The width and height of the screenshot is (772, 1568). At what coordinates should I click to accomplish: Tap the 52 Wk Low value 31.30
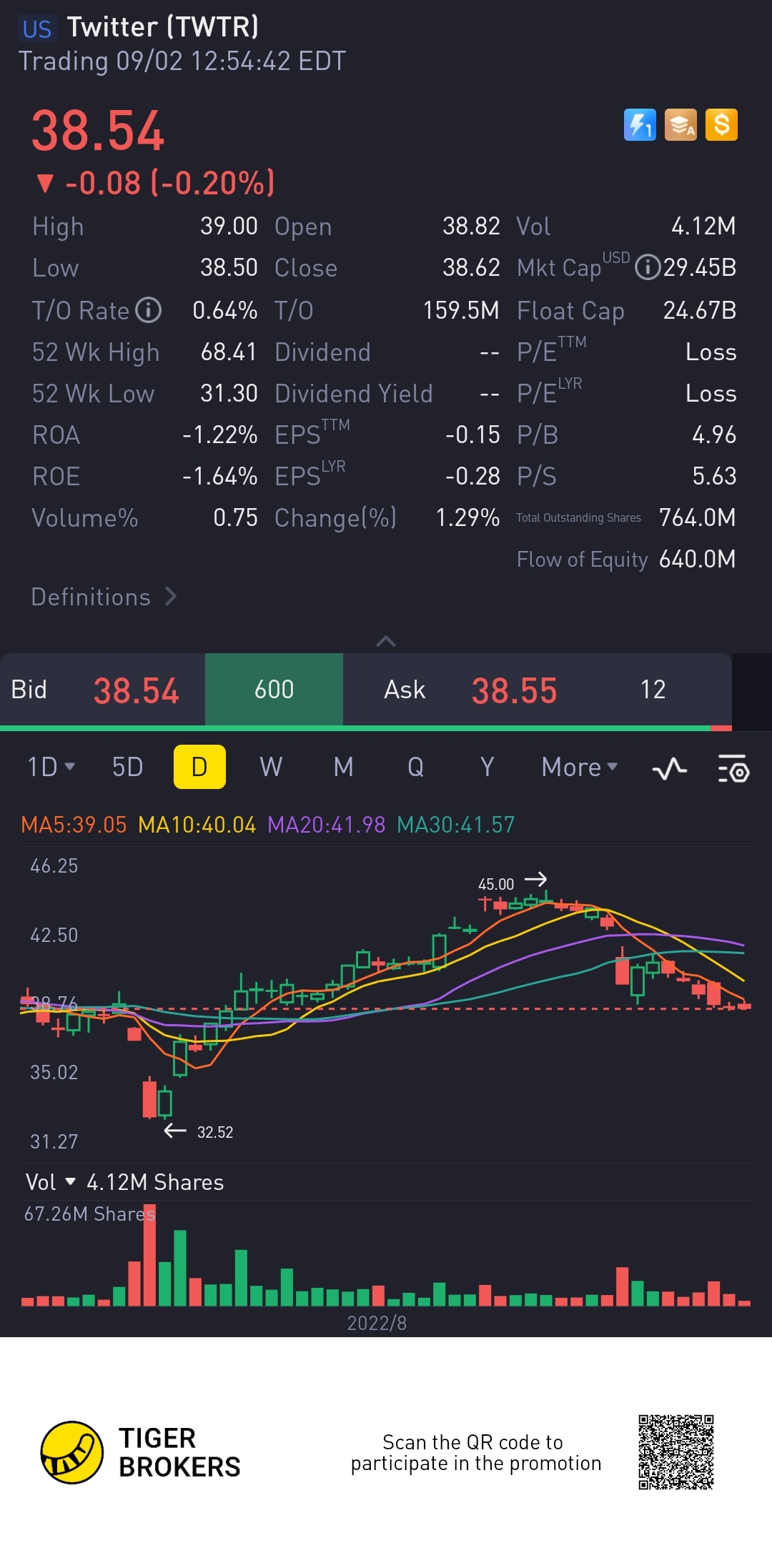(x=229, y=393)
